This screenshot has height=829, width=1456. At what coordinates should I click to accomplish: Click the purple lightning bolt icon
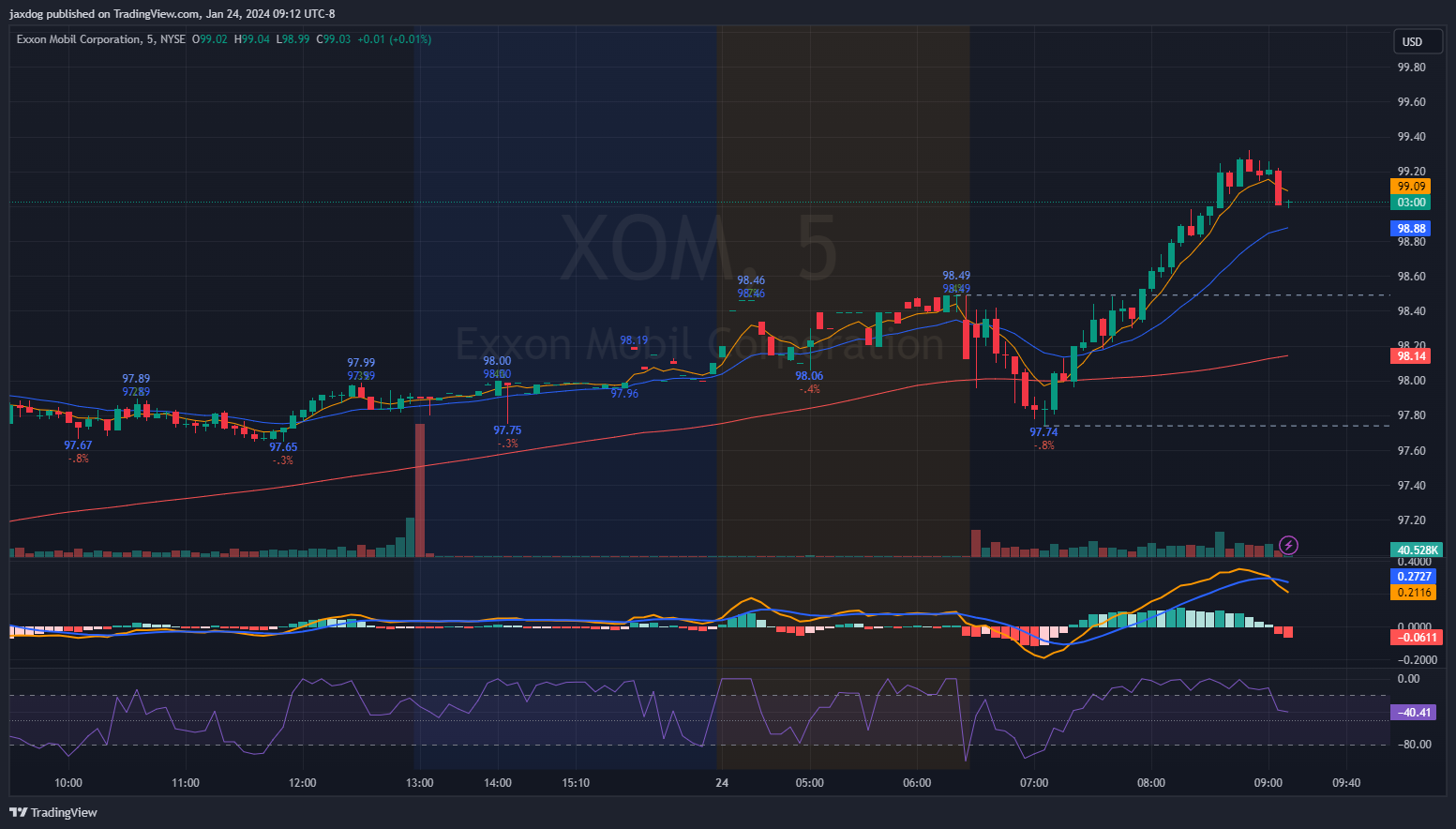pyautogui.click(x=1288, y=545)
